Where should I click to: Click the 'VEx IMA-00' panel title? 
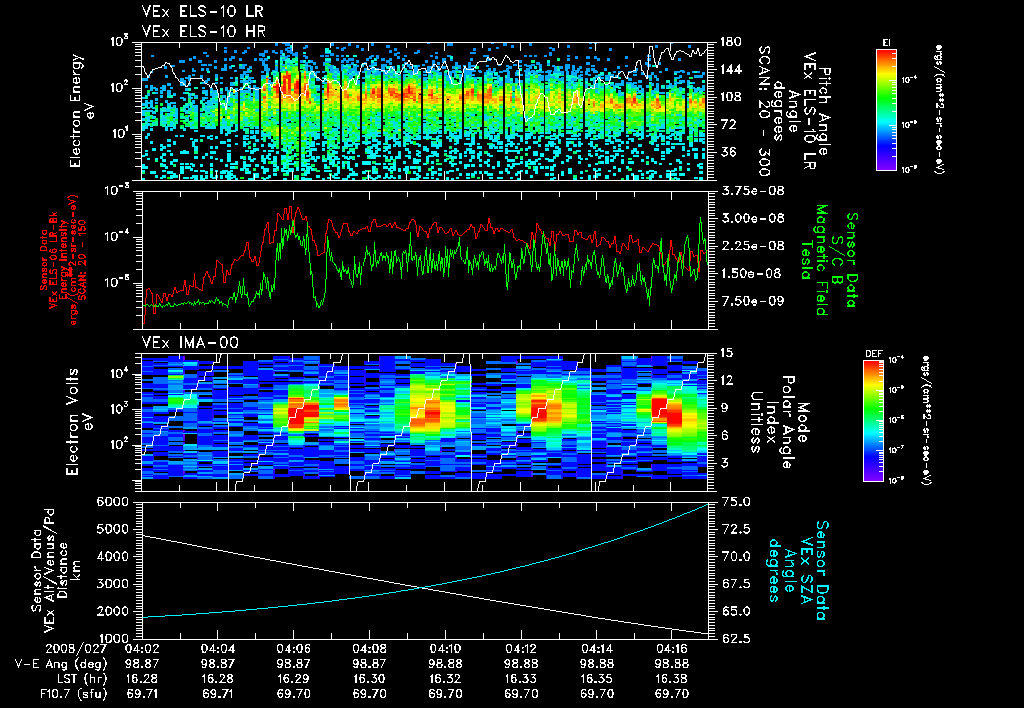pyautogui.click(x=190, y=343)
